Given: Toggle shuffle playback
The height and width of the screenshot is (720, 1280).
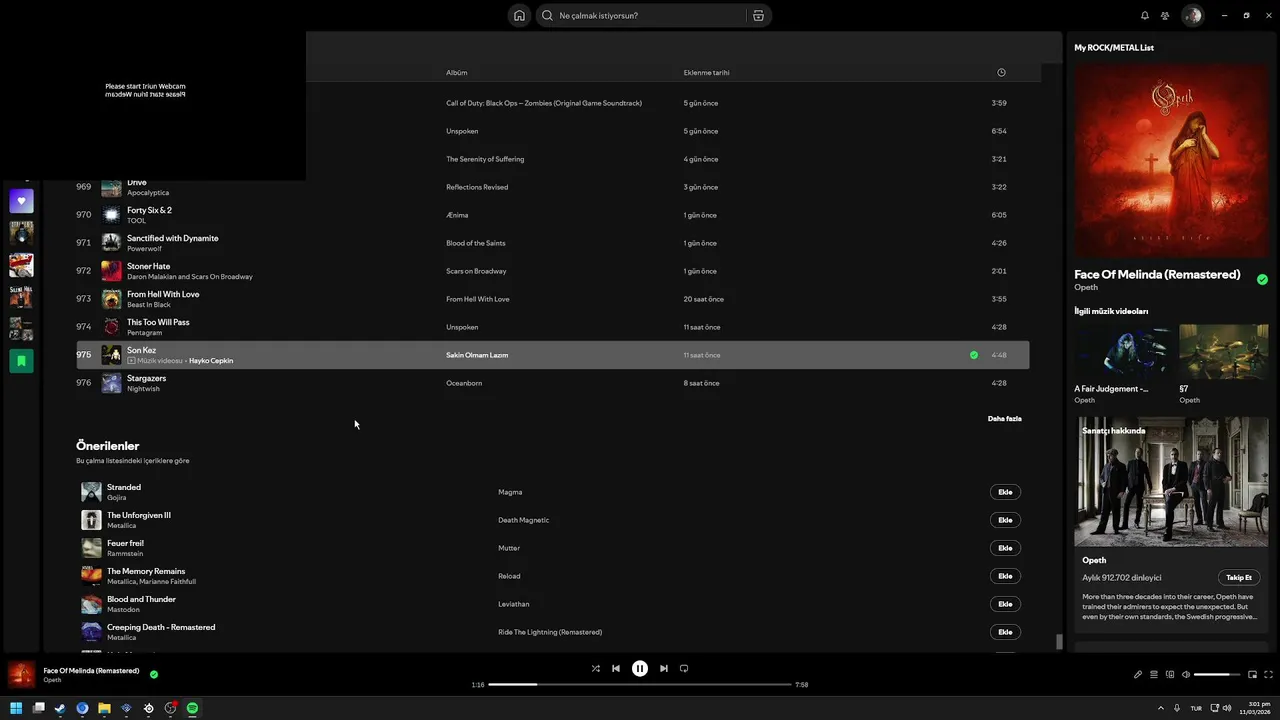Looking at the screenshot, I should point(595,669).
